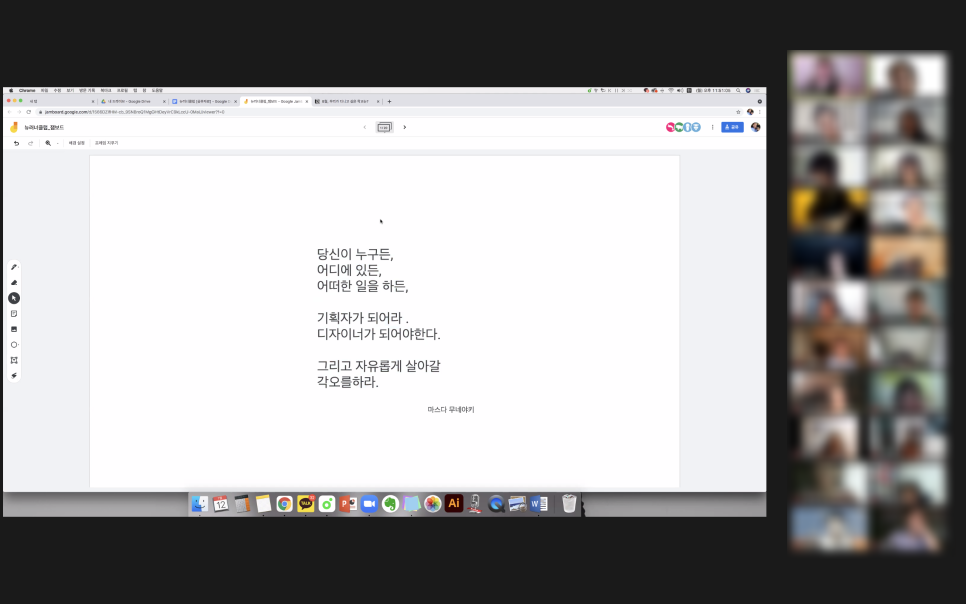The image size is (966, 604).
Task: Go to the previous frame
Action: 364,128
